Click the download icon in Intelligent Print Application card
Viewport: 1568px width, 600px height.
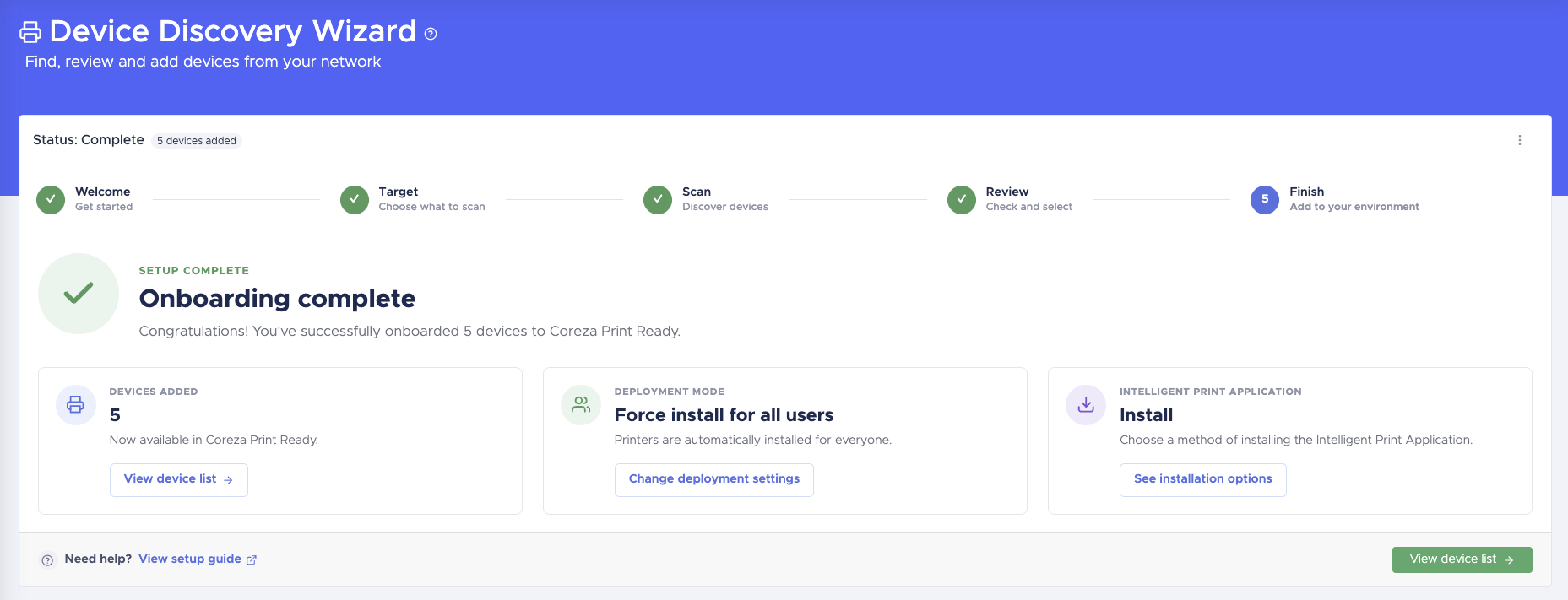point(1086,405)
